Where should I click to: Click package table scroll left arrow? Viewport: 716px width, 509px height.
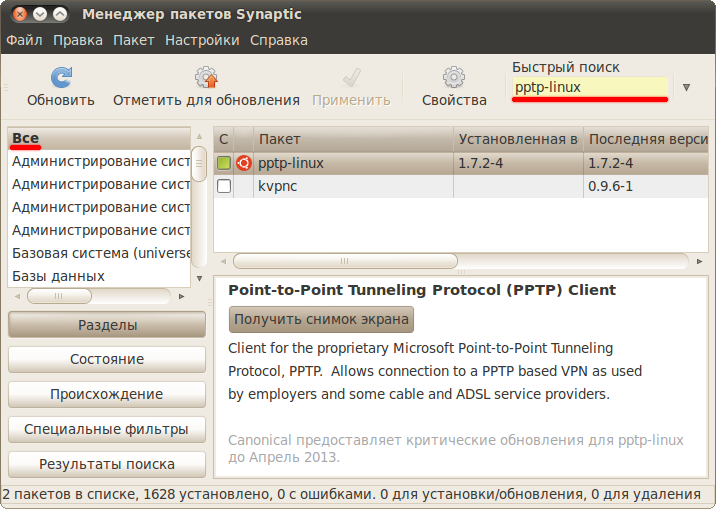[x=223, y=261]
